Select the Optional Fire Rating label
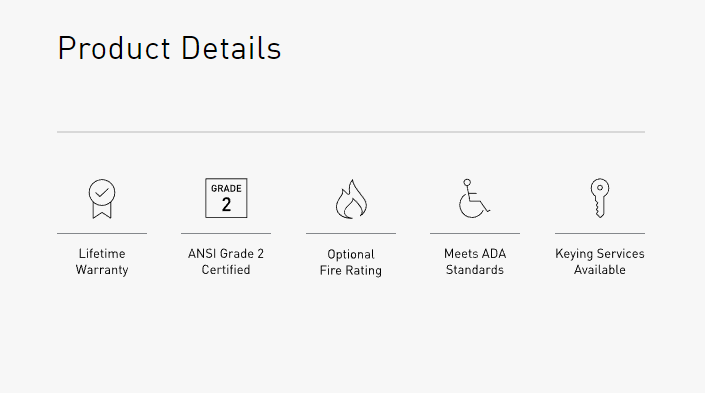The image size is (705, 393). click(x=351, y=262)
